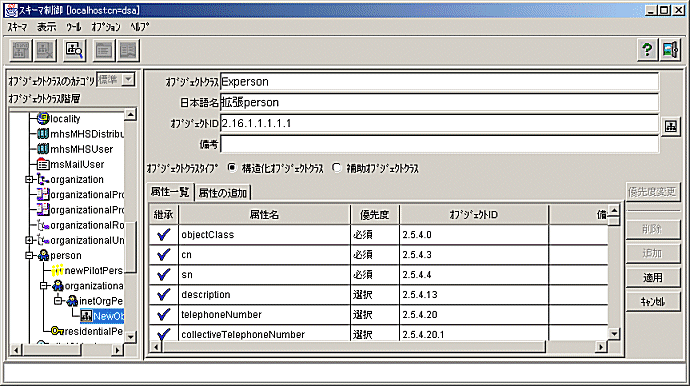Select the 構造化オブジェクトクラス radio button
Image resolution: width=690 pixels, height=386 pixels.
click(231, 168)
